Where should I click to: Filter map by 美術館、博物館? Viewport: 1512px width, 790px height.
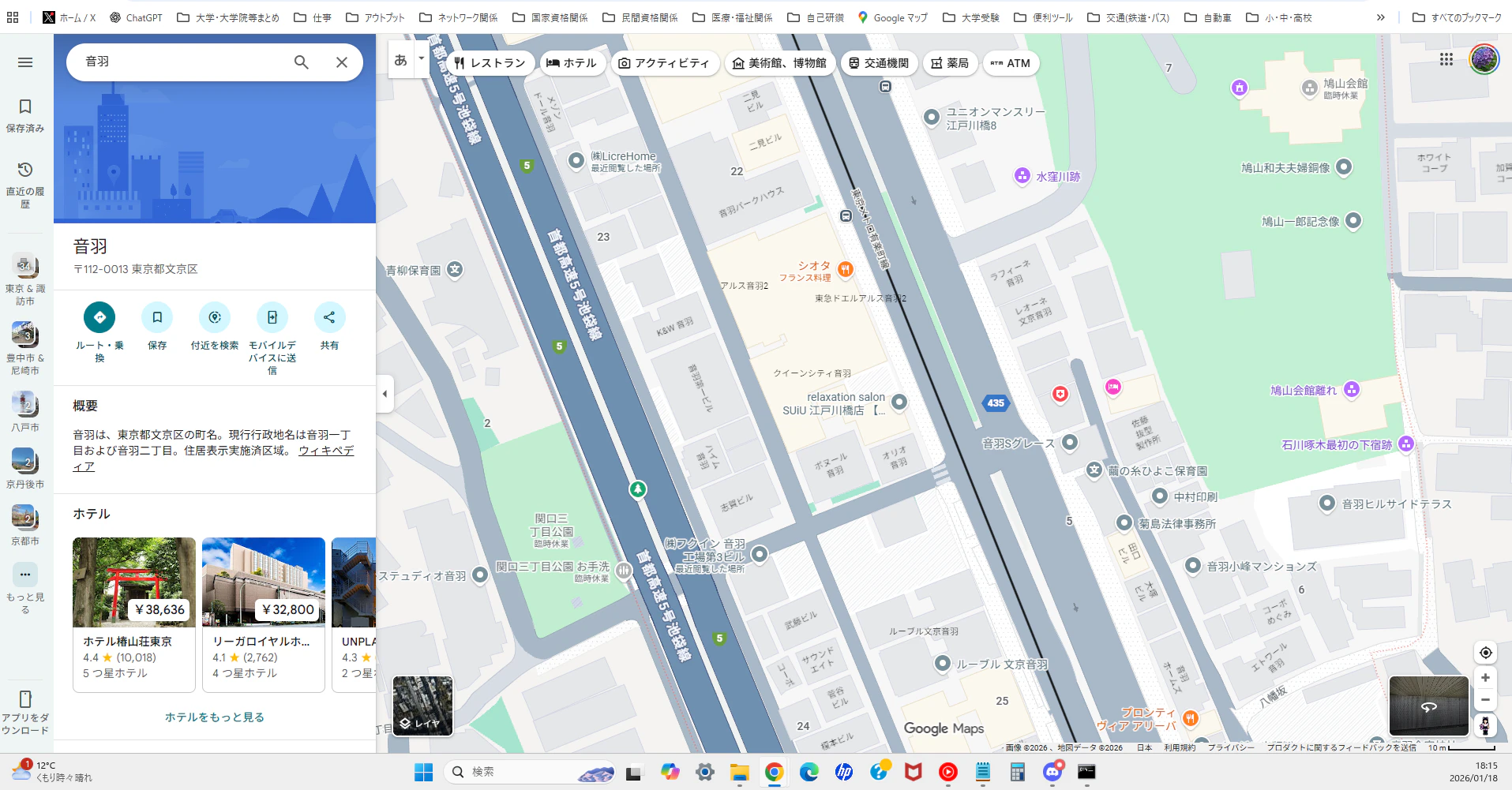(779, 63)
